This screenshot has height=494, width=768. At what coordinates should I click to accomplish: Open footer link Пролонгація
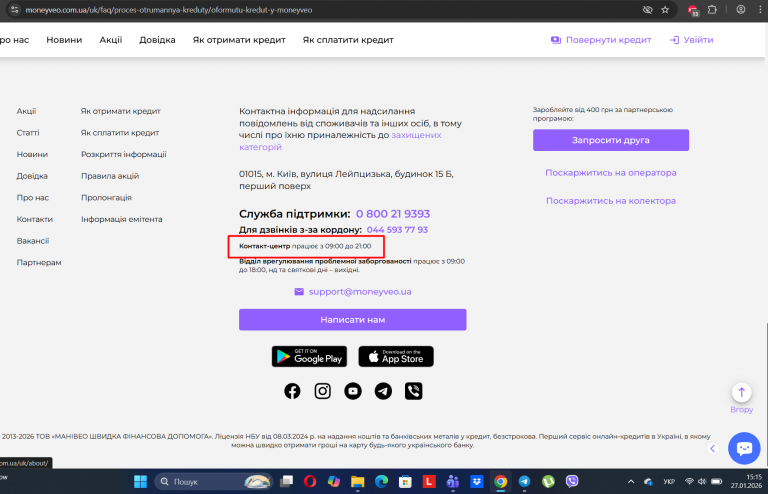[x=106, y=198]
